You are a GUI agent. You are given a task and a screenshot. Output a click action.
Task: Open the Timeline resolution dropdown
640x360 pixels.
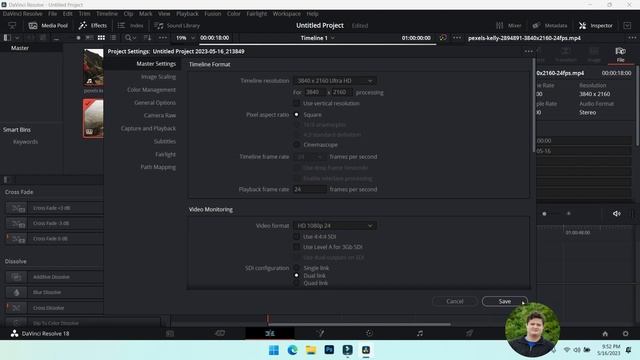[334, 81]
